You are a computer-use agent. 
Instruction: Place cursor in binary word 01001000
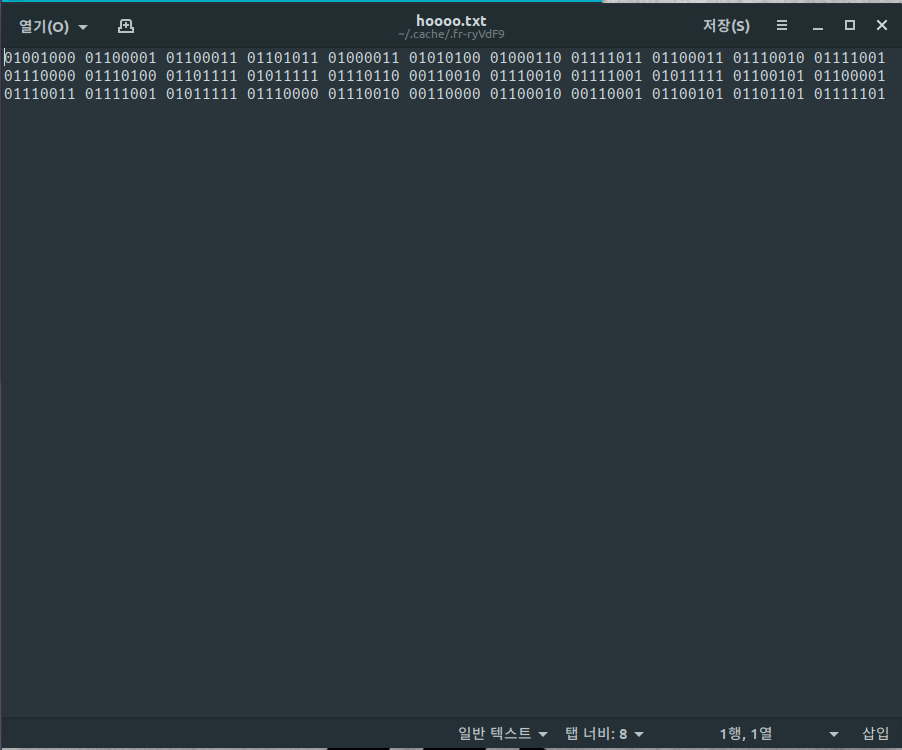40,58
